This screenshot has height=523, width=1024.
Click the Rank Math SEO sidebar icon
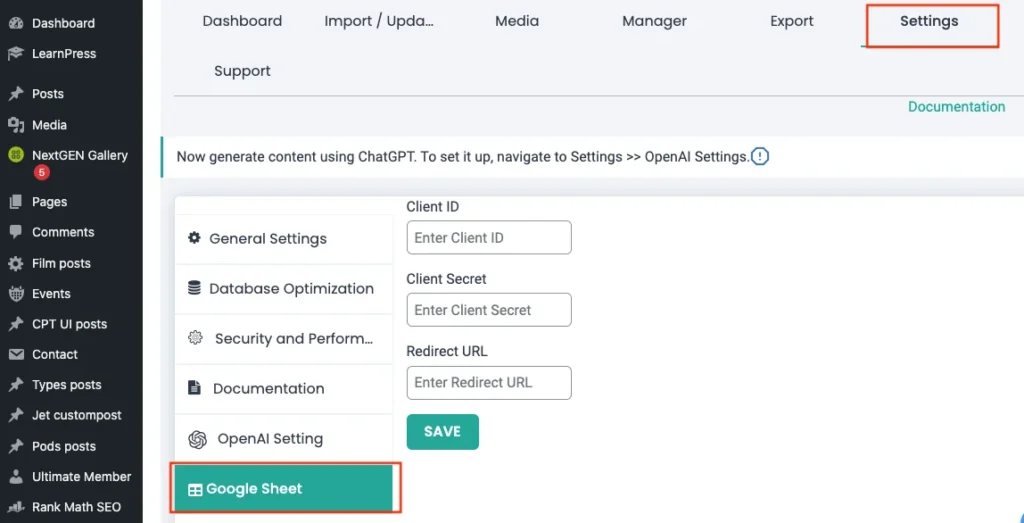click(x=16, y=507)
